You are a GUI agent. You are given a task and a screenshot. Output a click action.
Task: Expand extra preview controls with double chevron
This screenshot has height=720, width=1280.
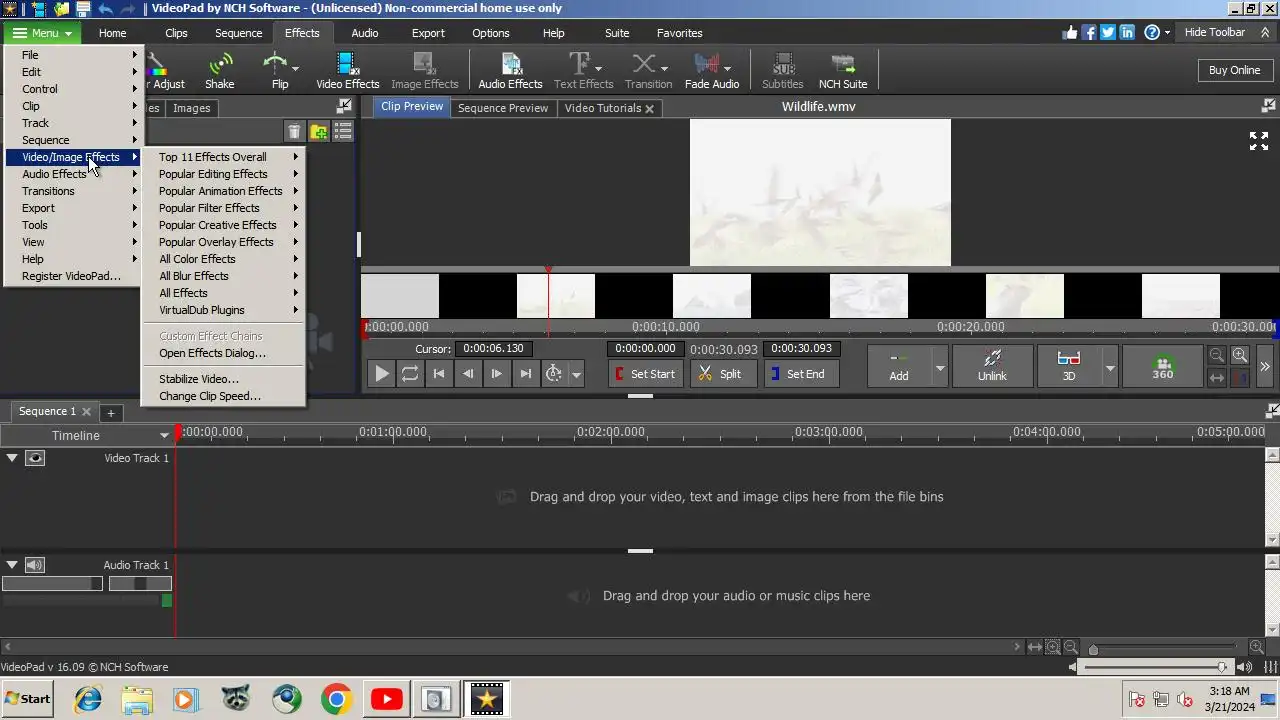click(x=1265, y=367)
